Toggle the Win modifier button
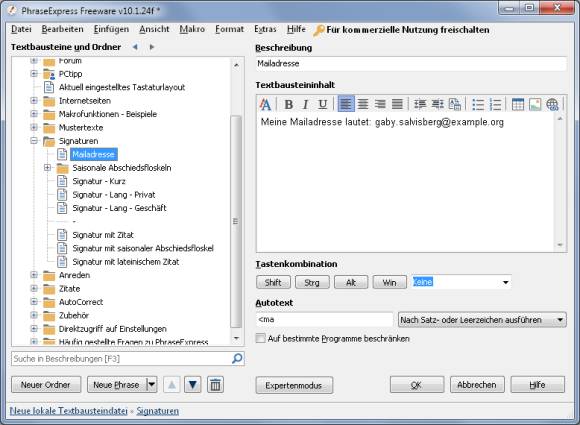Image resolution: width=580 pixels, height=425 pixels. click(x=390, y=282)
